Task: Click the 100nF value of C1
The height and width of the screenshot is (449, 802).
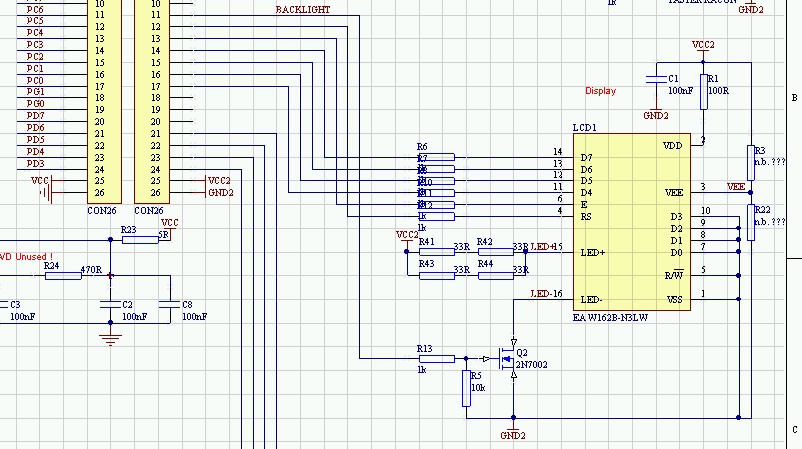Action: tap(680, 91)
